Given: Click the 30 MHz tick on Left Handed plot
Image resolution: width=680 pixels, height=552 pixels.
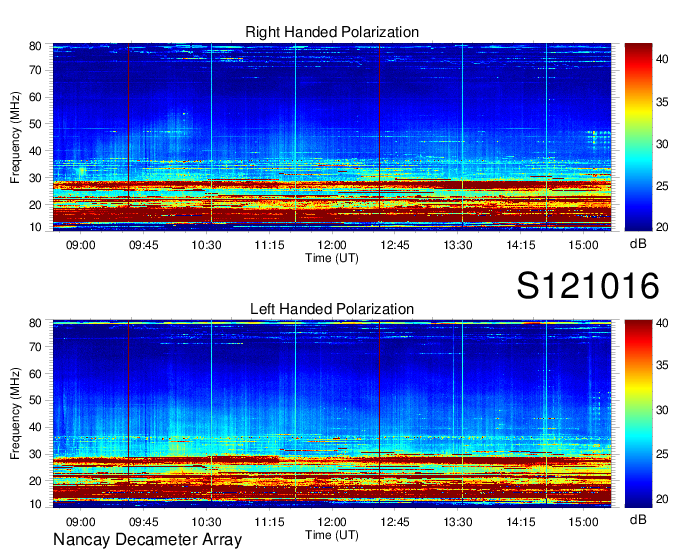Looking at the screenshot, I should (x=35, y=454).
